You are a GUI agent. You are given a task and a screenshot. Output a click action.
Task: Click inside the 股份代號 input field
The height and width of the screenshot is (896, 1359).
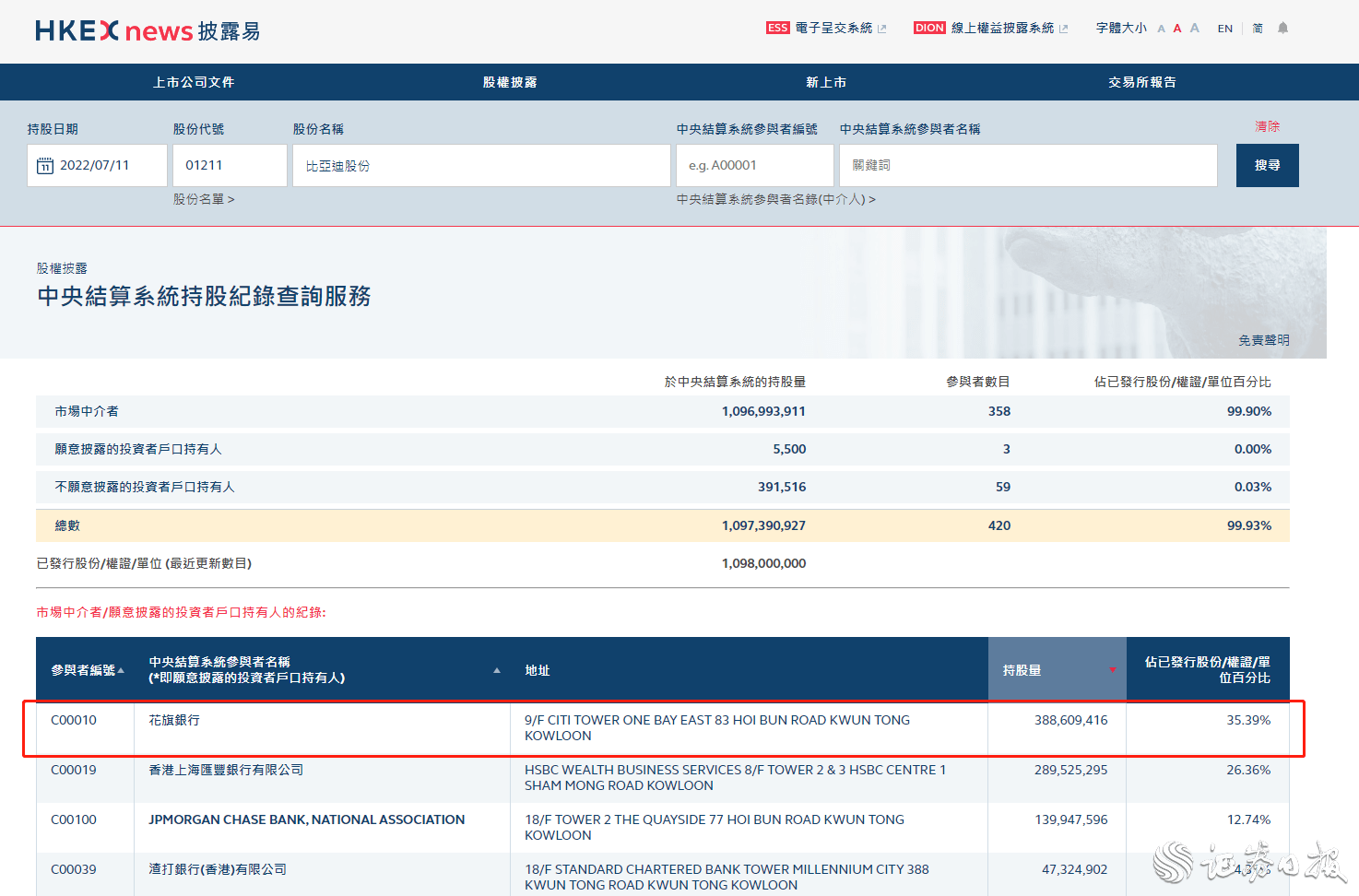(229, 165)
